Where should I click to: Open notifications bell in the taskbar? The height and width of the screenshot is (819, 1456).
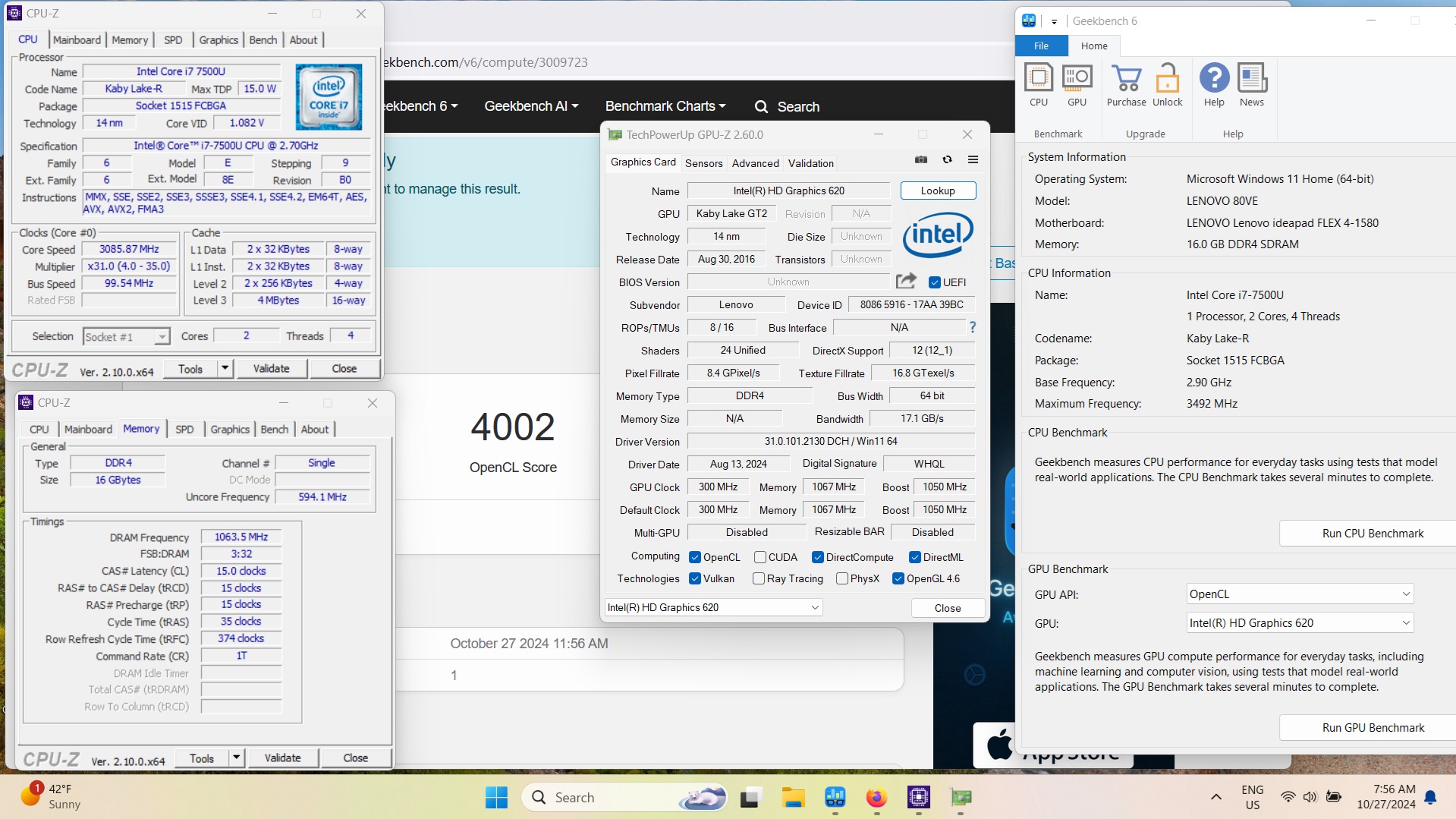1430,797
